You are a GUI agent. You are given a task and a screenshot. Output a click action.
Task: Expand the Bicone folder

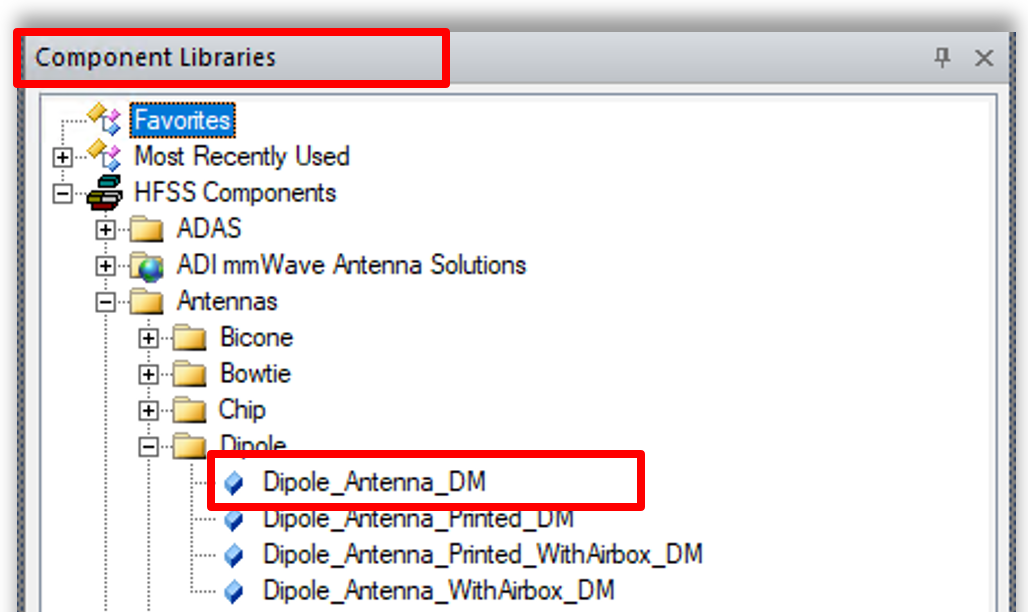click(149, 338)
